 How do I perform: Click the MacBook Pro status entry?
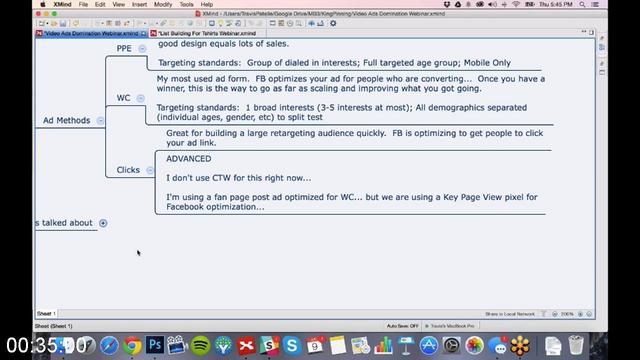point(450,326)
